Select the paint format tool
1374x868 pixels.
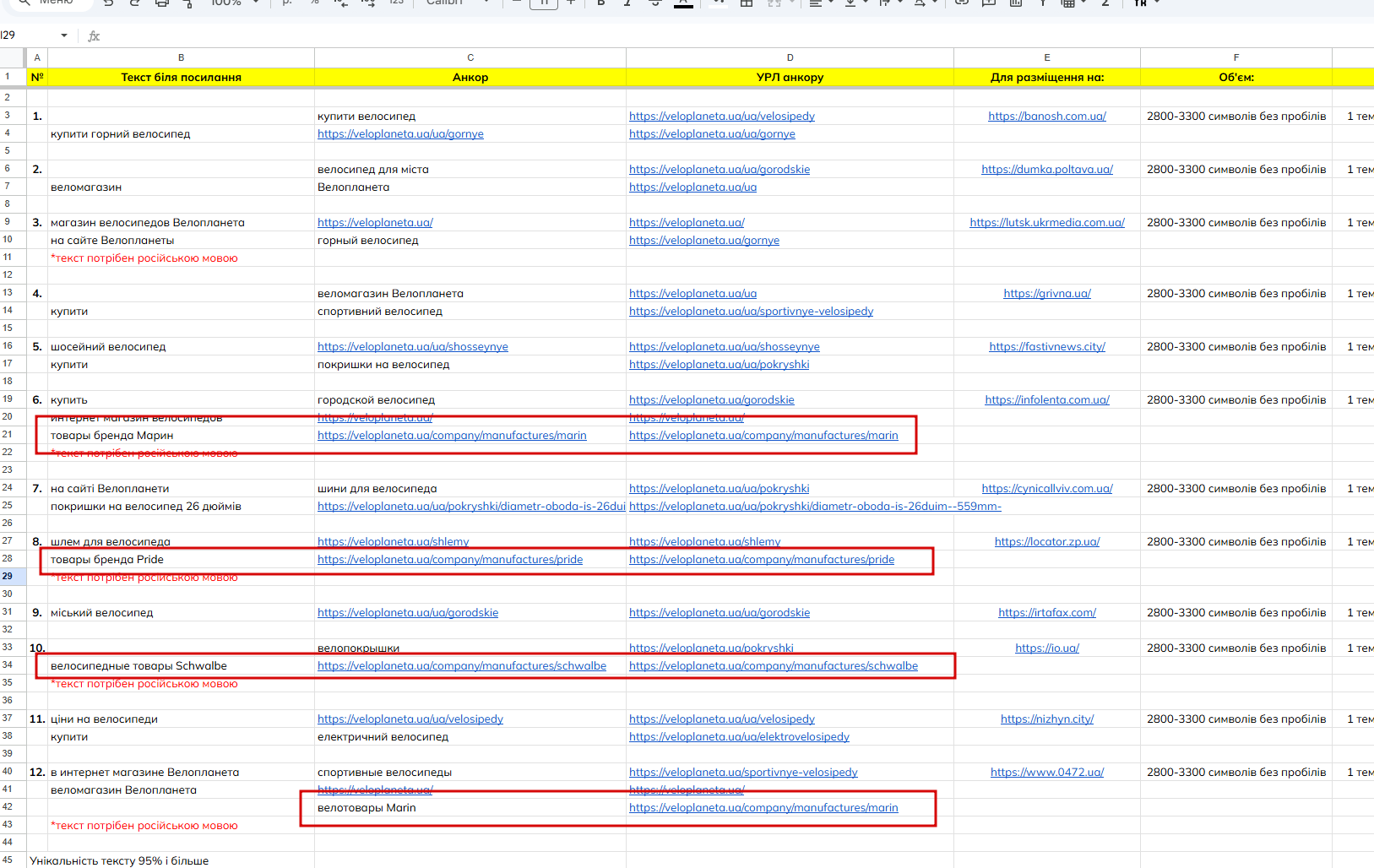(x=187, y=3)
